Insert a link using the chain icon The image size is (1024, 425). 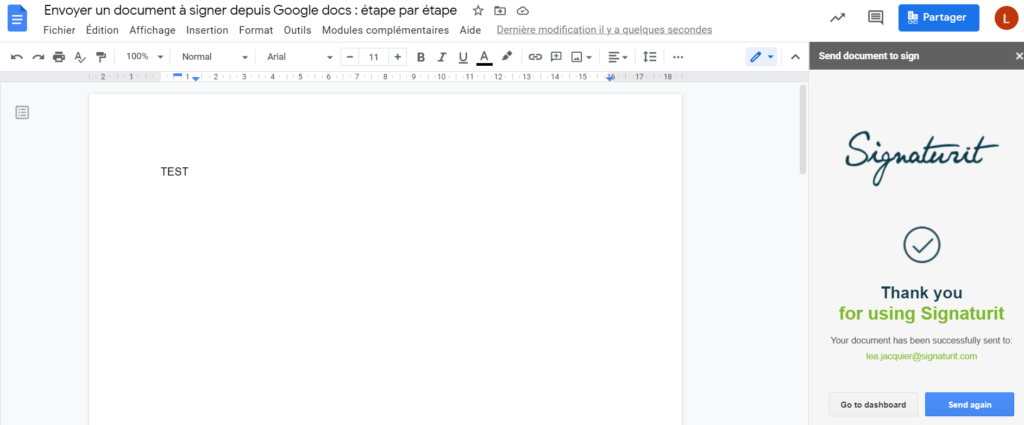pyautogui.click(x=535, y=57)
